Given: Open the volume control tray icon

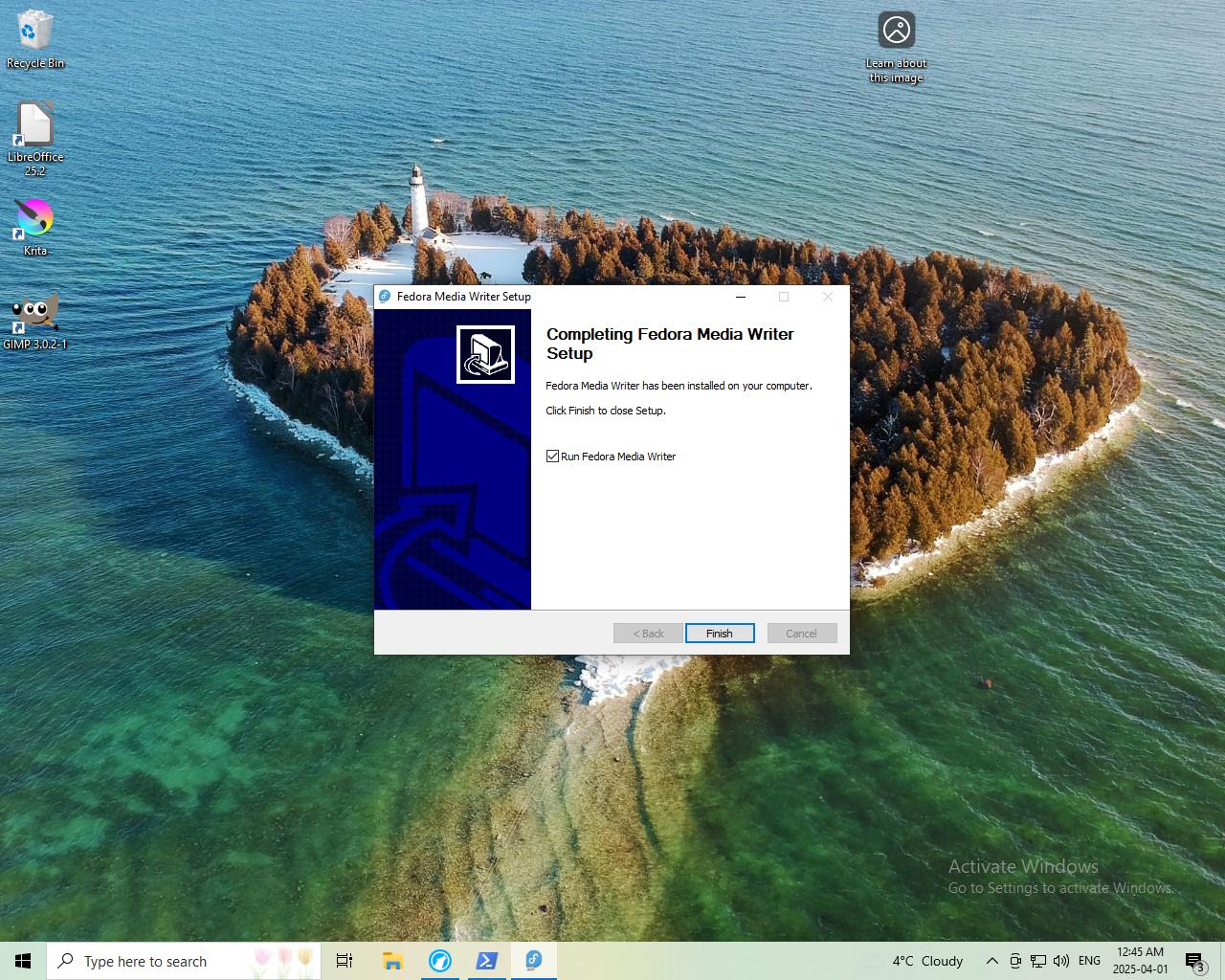Looking at the screenshot, I should pyautogui.click(x=1061, y=961).
